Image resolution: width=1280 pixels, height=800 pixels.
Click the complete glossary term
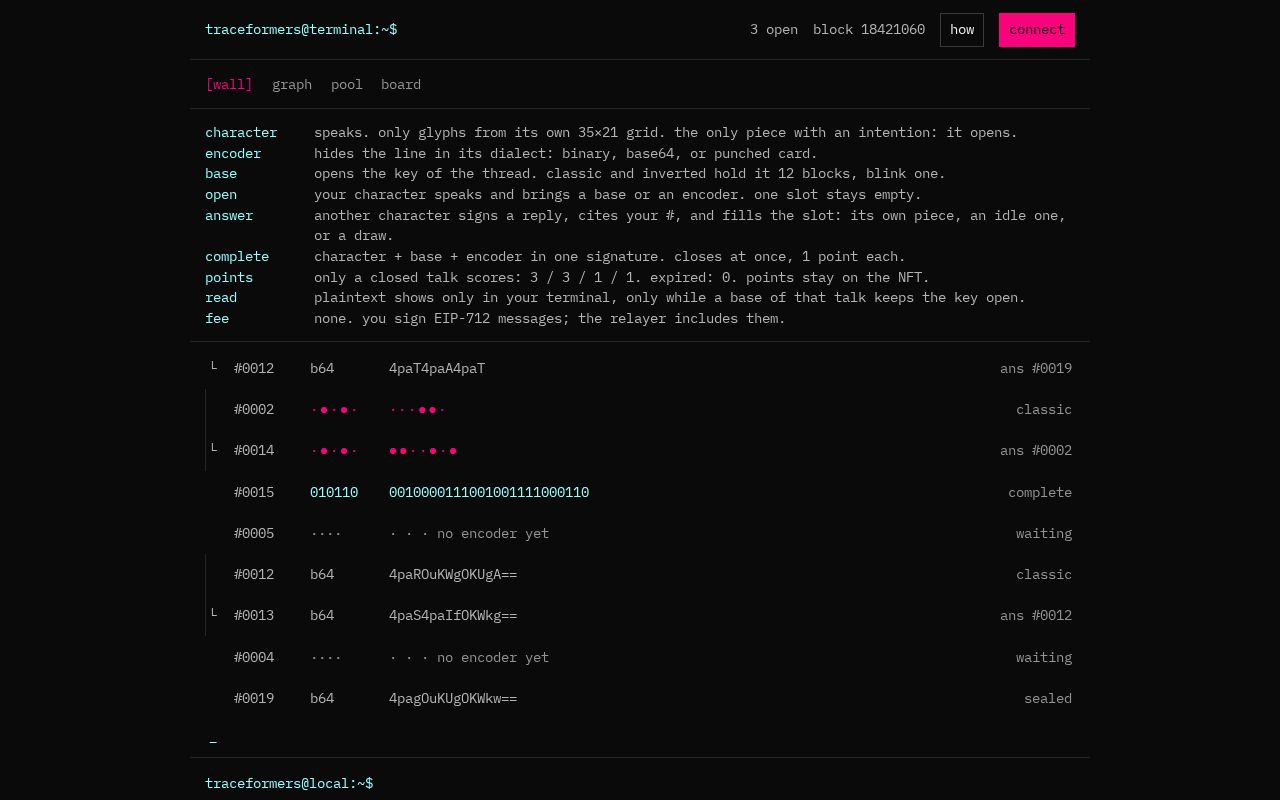coord(237,256)
